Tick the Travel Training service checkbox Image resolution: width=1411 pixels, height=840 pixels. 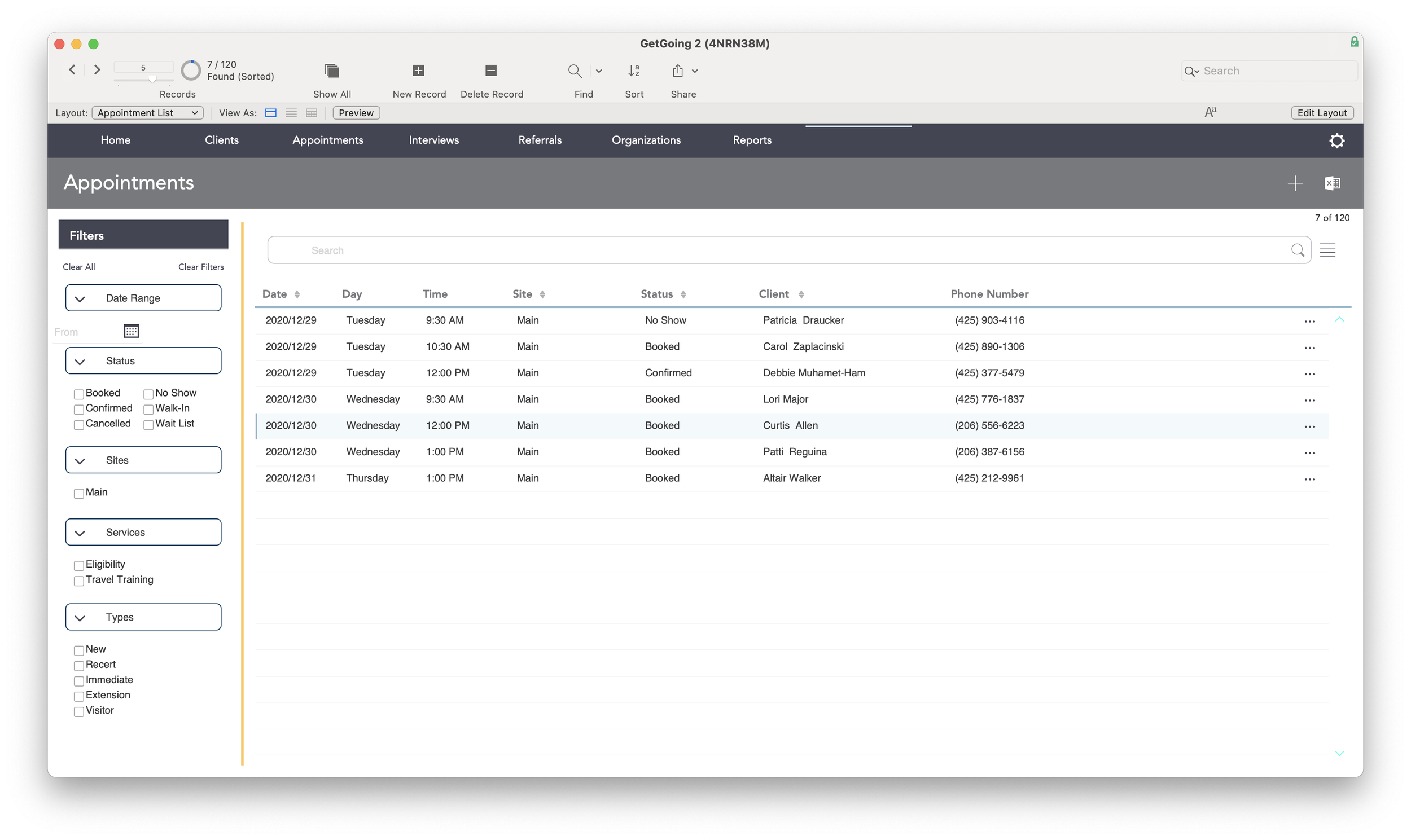(79, 580)
